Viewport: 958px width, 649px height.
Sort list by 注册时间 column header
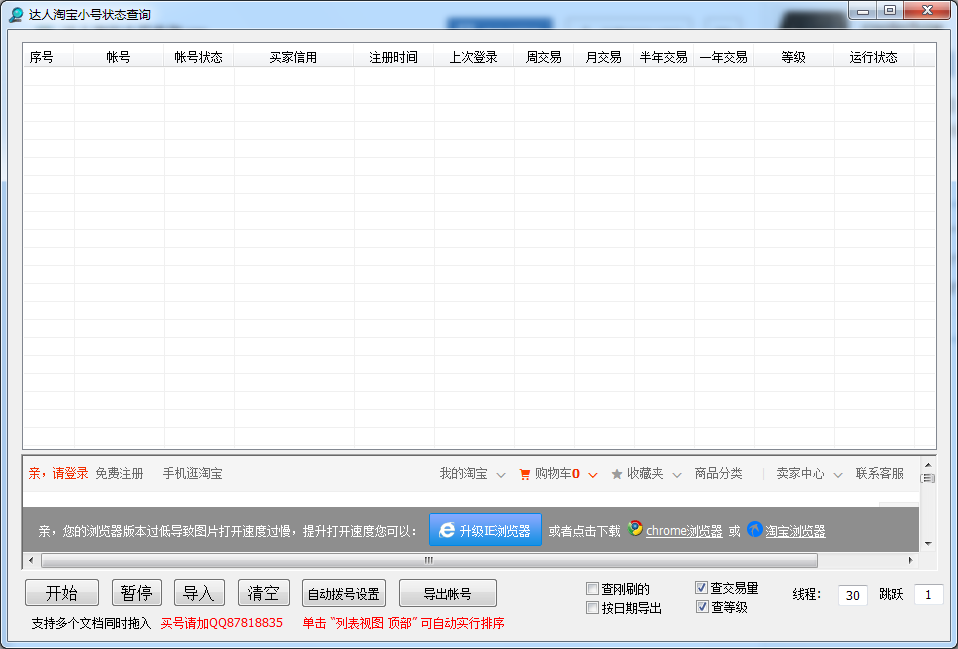(x=393, y=57)
